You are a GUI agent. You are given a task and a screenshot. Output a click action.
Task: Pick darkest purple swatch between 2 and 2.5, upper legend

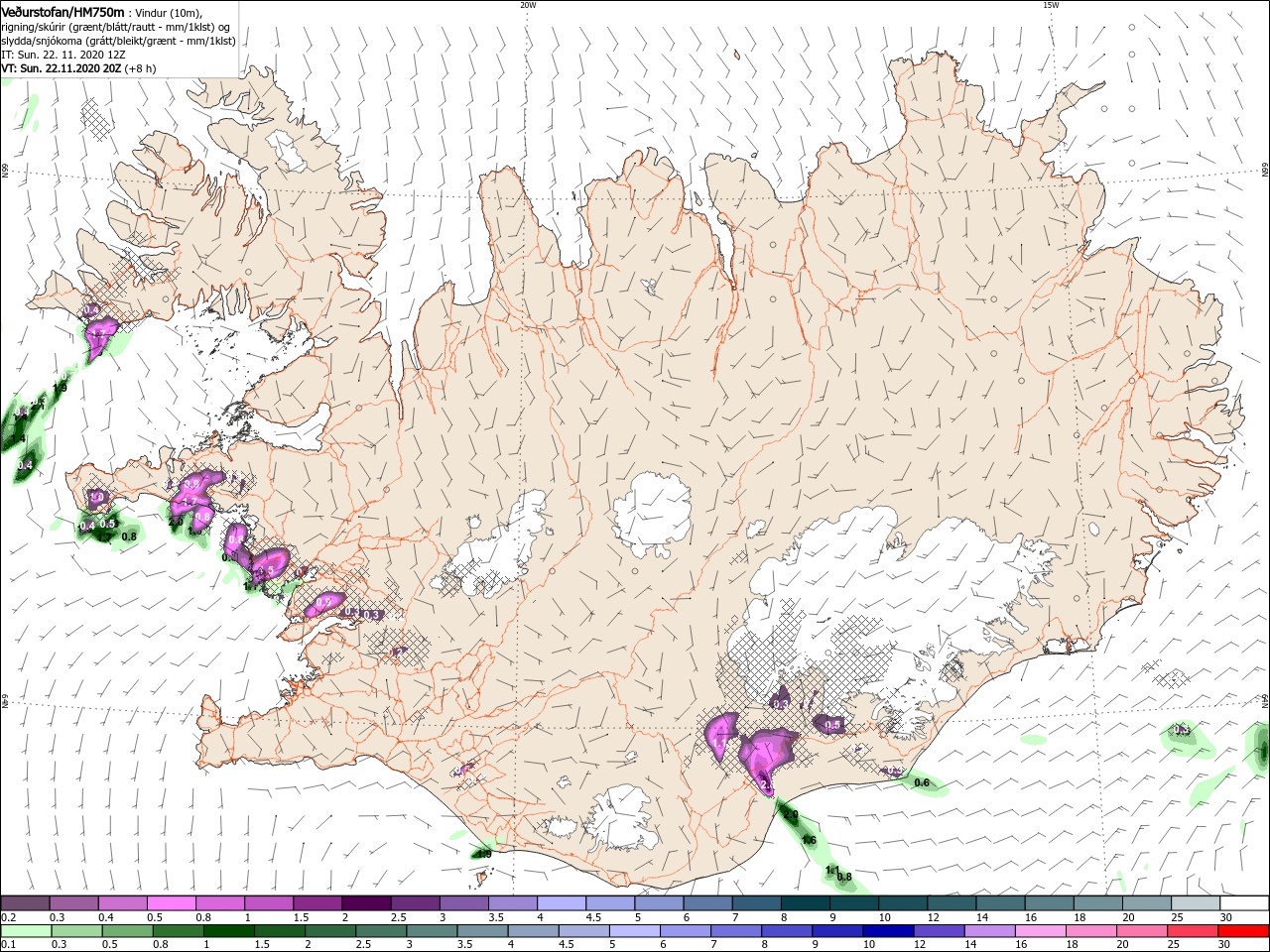click(365, 903)
